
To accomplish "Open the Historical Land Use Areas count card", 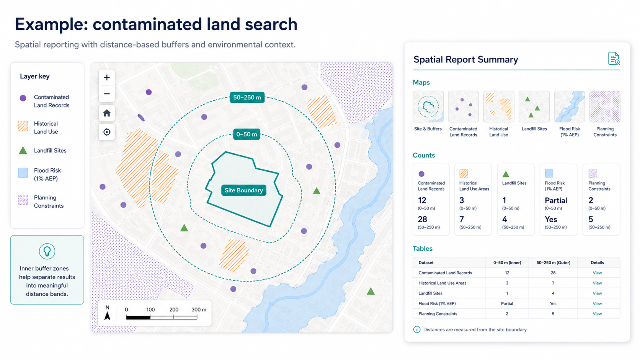I will 473,200.
